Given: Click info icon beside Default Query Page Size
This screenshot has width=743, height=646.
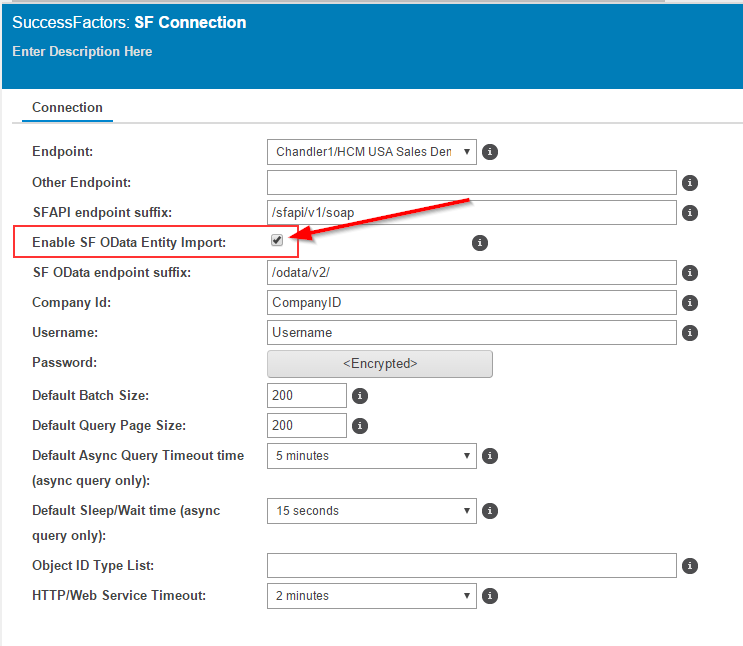Looking at the screenshot, I should pyautogui.click(x=360, y=426).
